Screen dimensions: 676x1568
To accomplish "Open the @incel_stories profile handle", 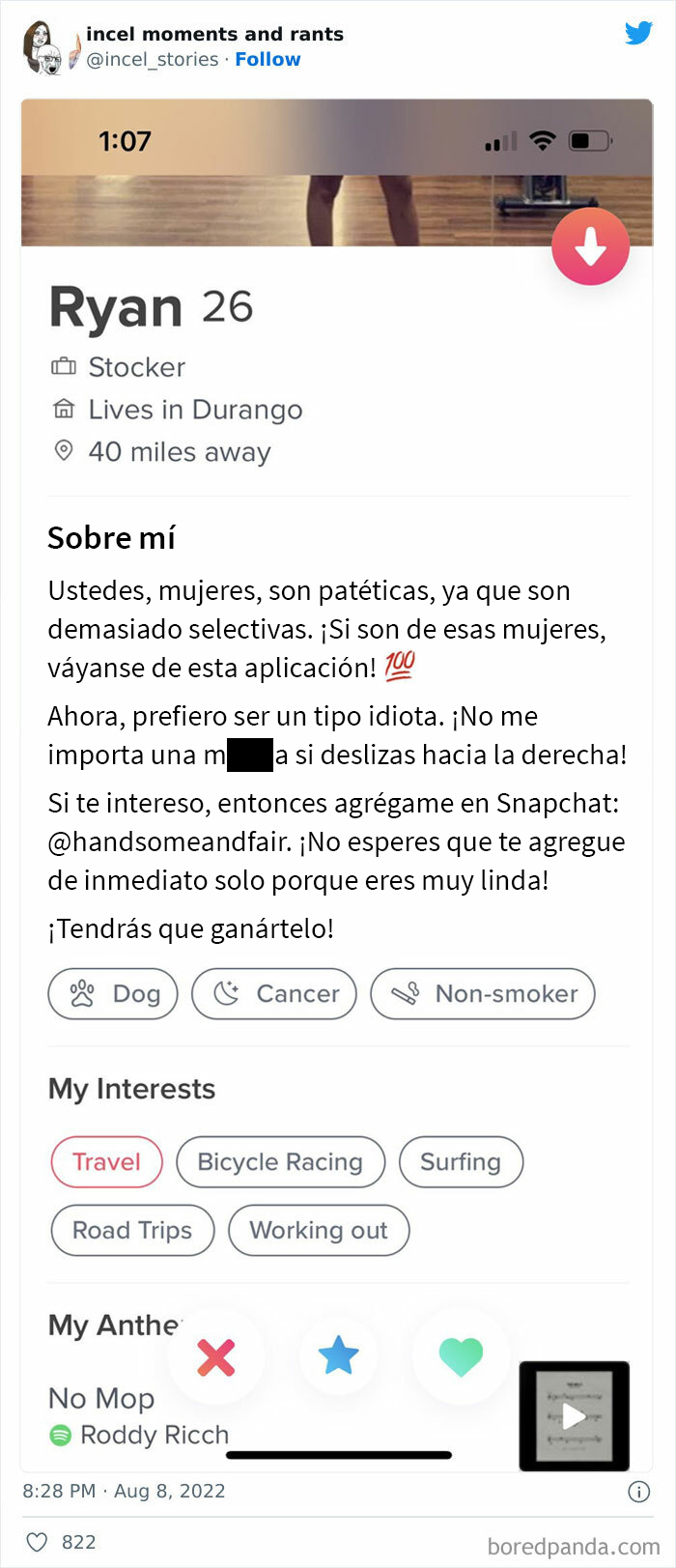I will click(153, 59).
